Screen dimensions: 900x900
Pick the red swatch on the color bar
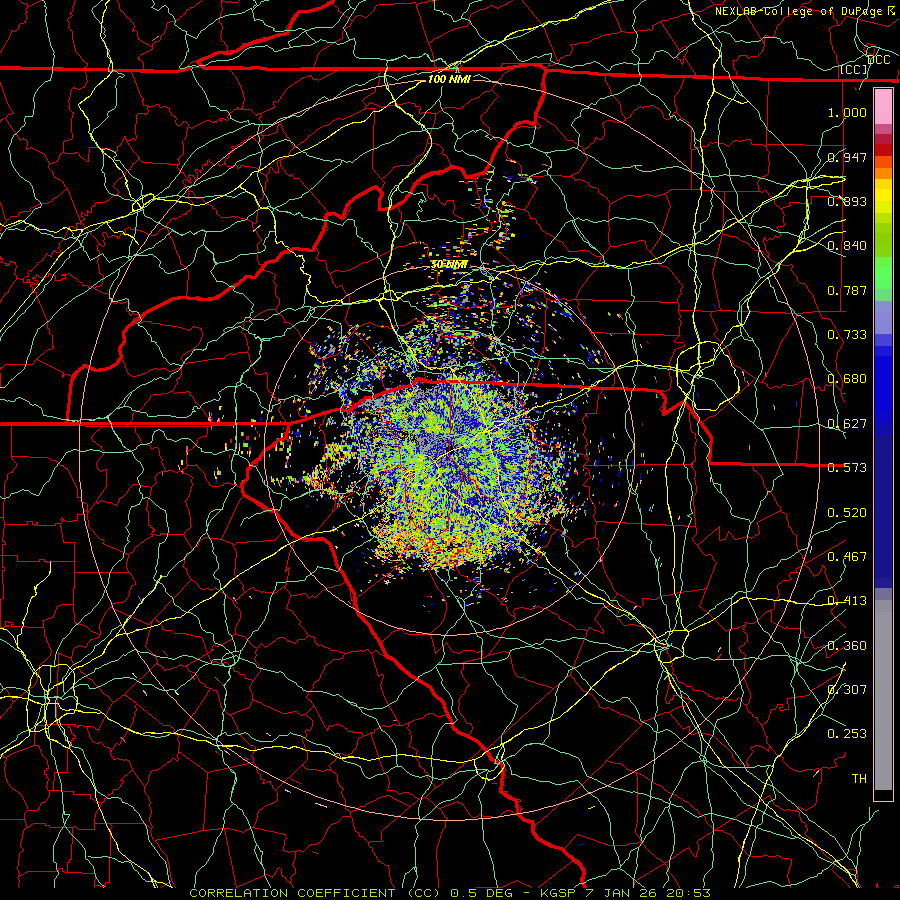[883, 150]
